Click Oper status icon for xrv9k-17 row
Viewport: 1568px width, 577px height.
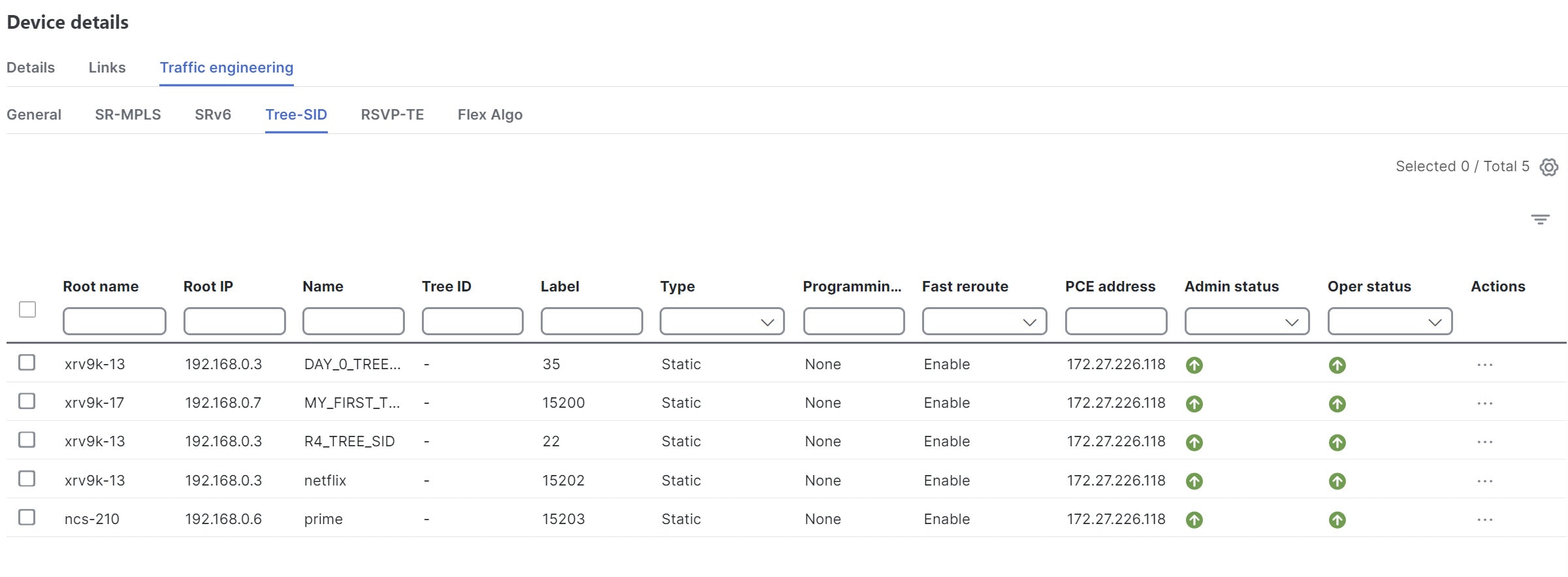[1337, 404]
